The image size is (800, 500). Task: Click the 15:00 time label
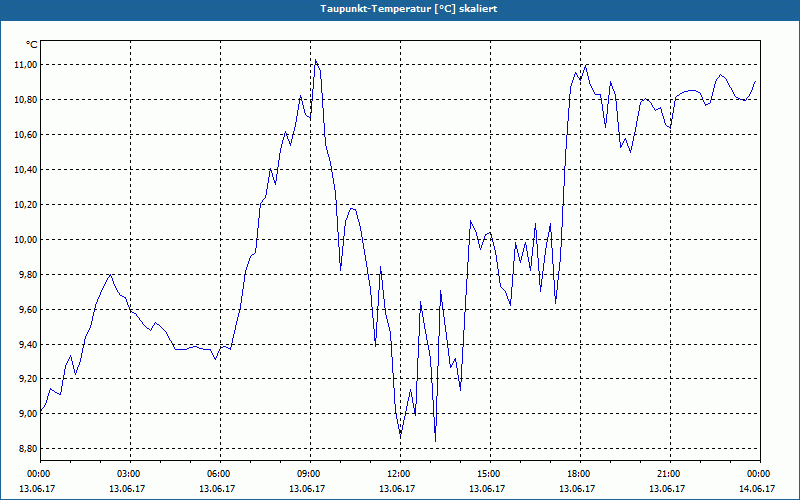point(490,474)
